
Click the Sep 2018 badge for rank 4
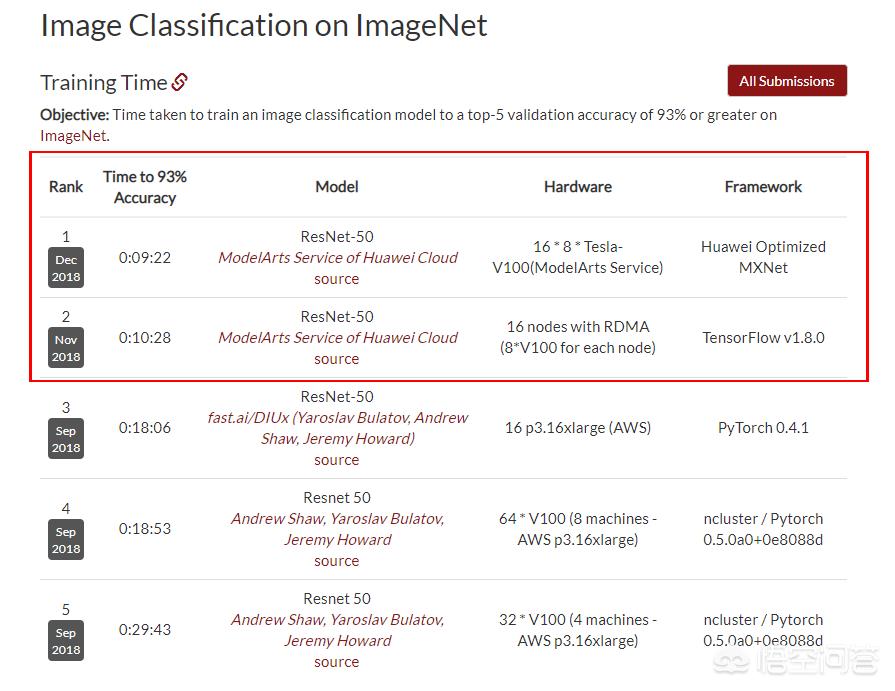(x=66, y=540)
